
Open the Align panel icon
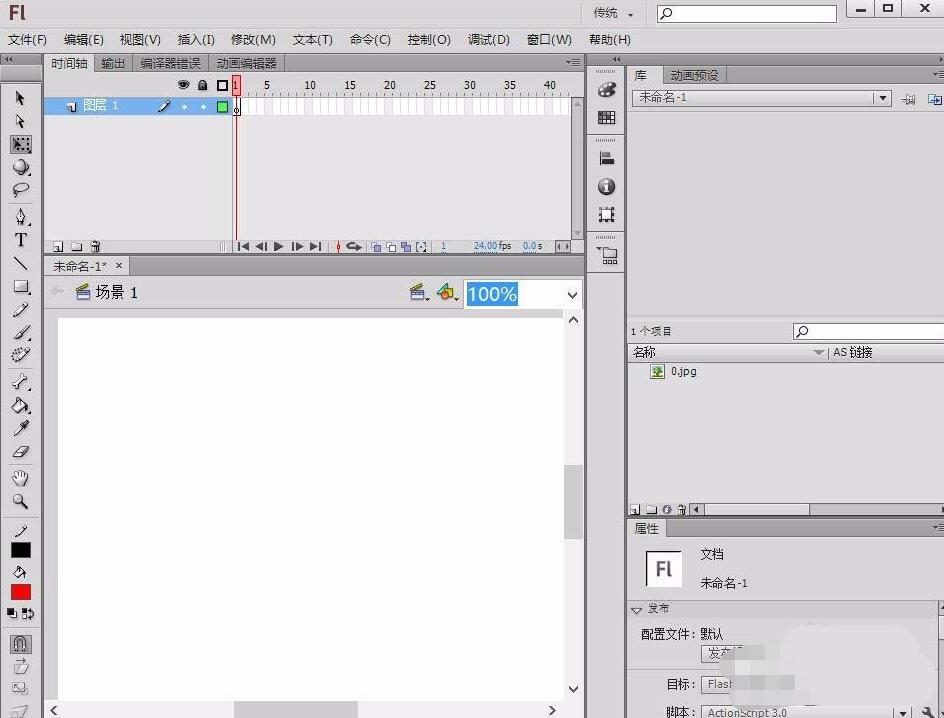tap(606, 157)
